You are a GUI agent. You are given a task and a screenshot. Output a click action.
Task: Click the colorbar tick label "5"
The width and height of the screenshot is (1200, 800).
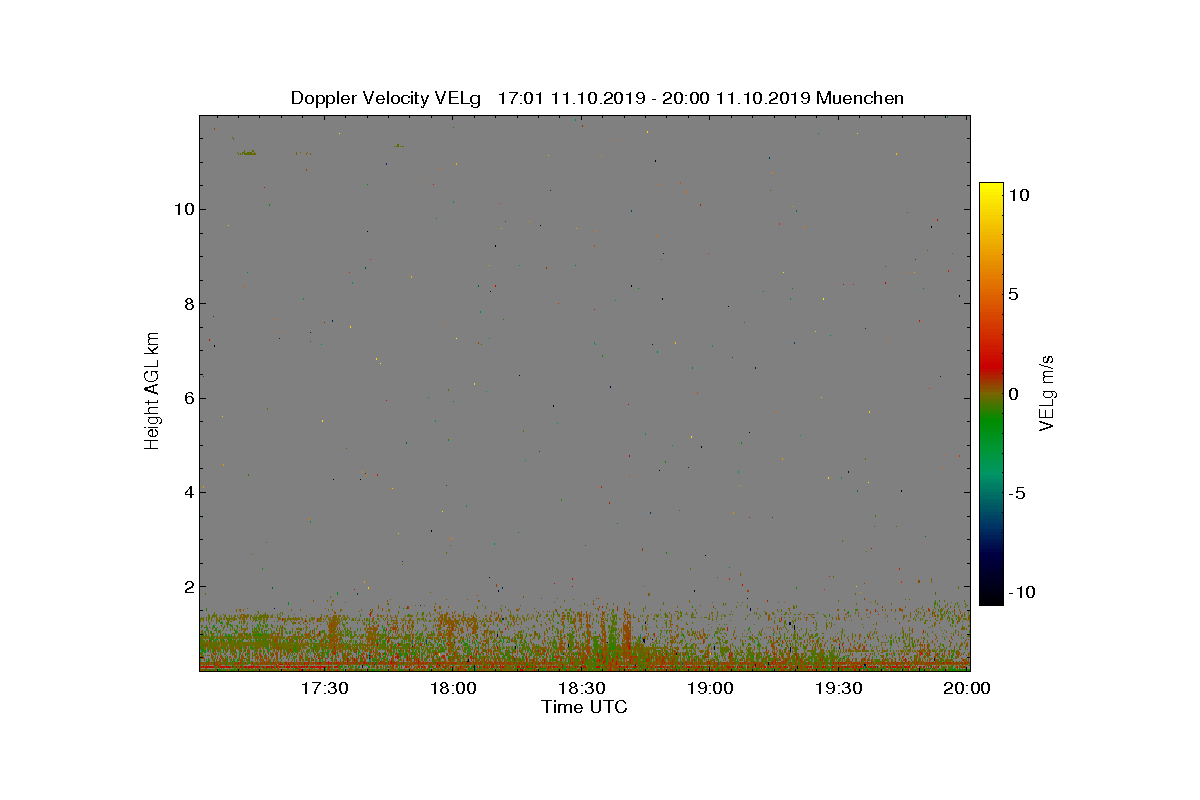point(1013,295)
